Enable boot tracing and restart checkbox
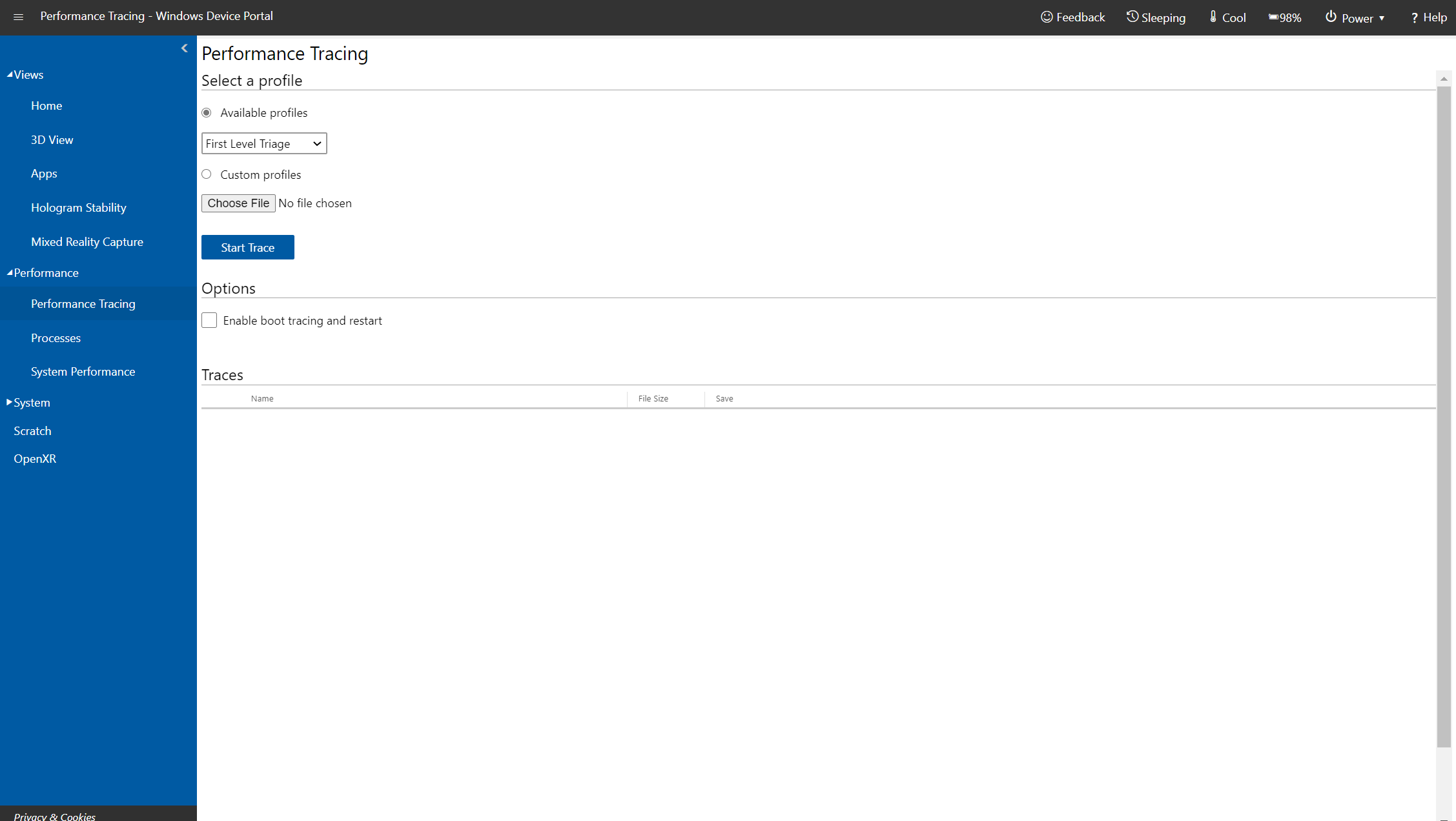 (x=209, y=320)
